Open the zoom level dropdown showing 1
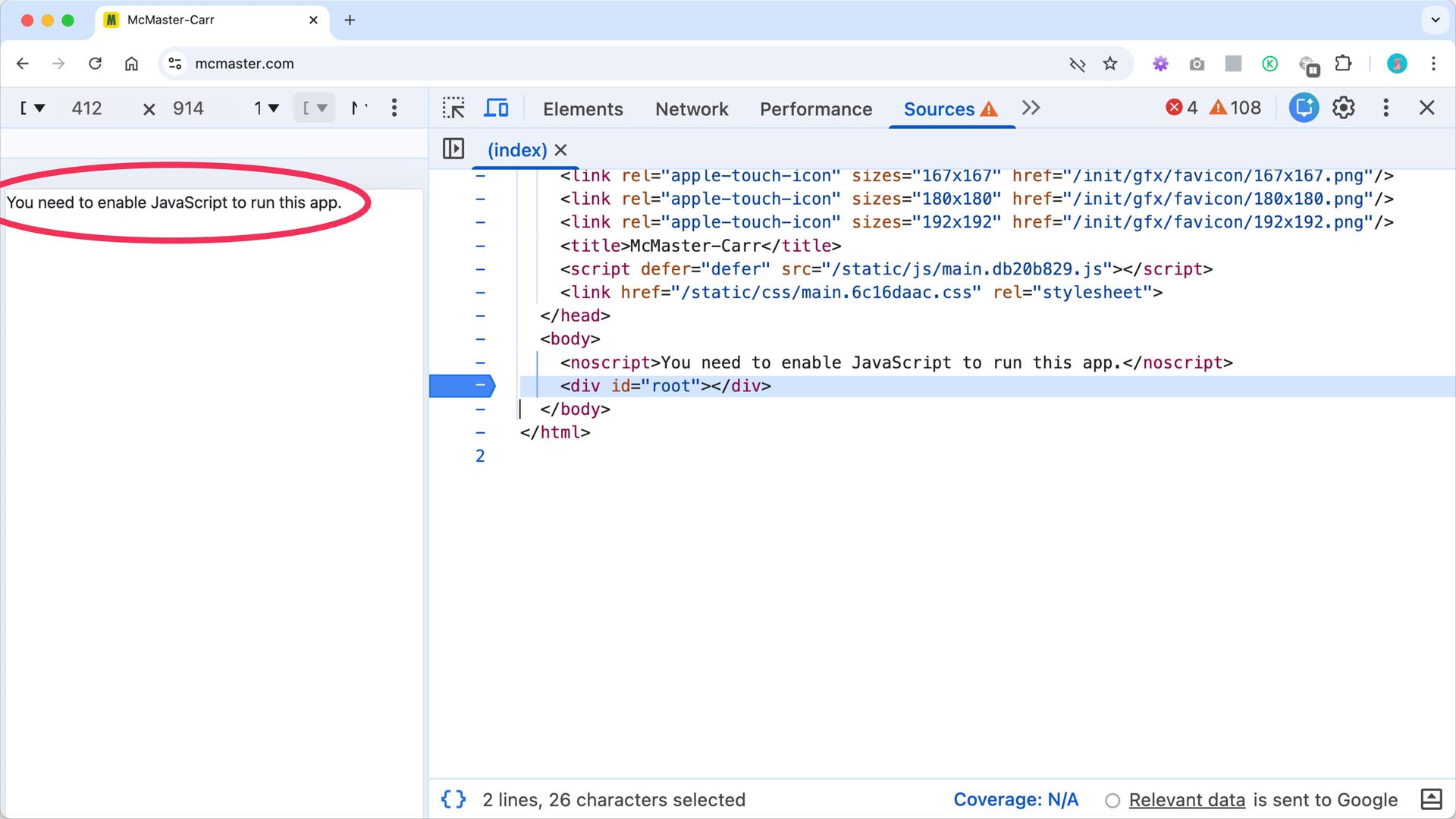This screenshot has height=819, width=1456. tap(266, 108)
